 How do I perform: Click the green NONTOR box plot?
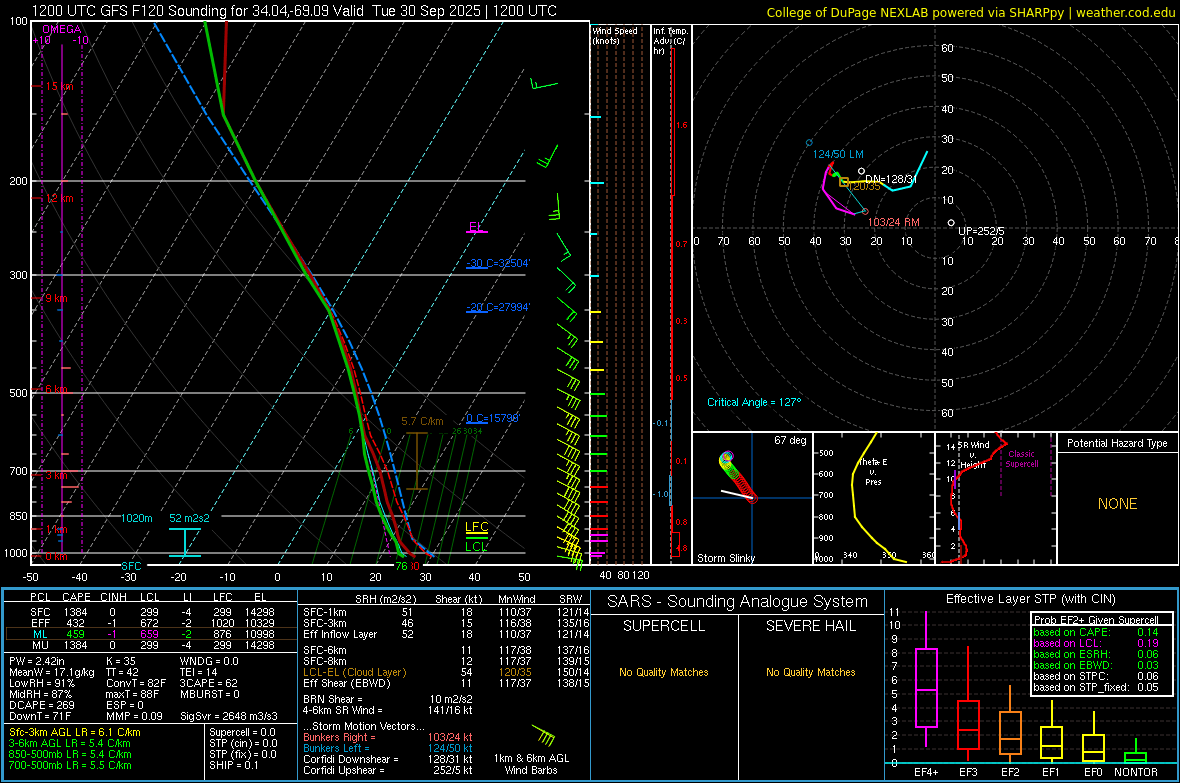point(1135,751)
